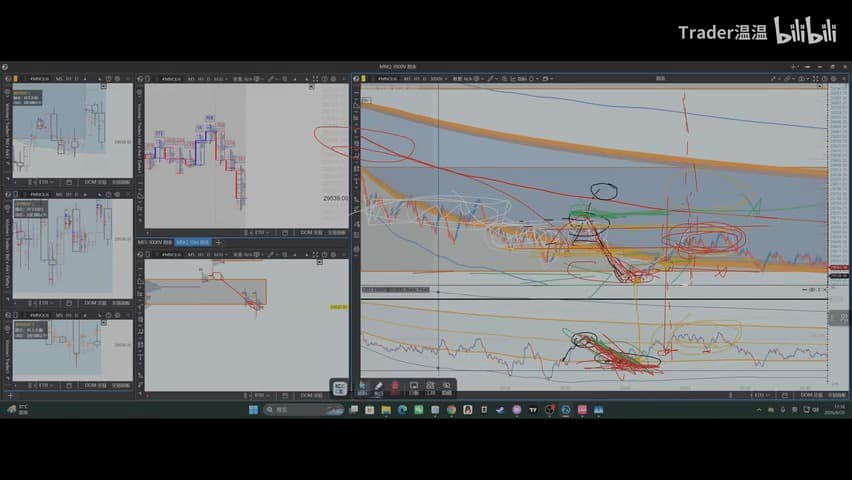
Task: Click fullscreen icon in top-middle chart toolbar
Action: click(x=316, y=79)
